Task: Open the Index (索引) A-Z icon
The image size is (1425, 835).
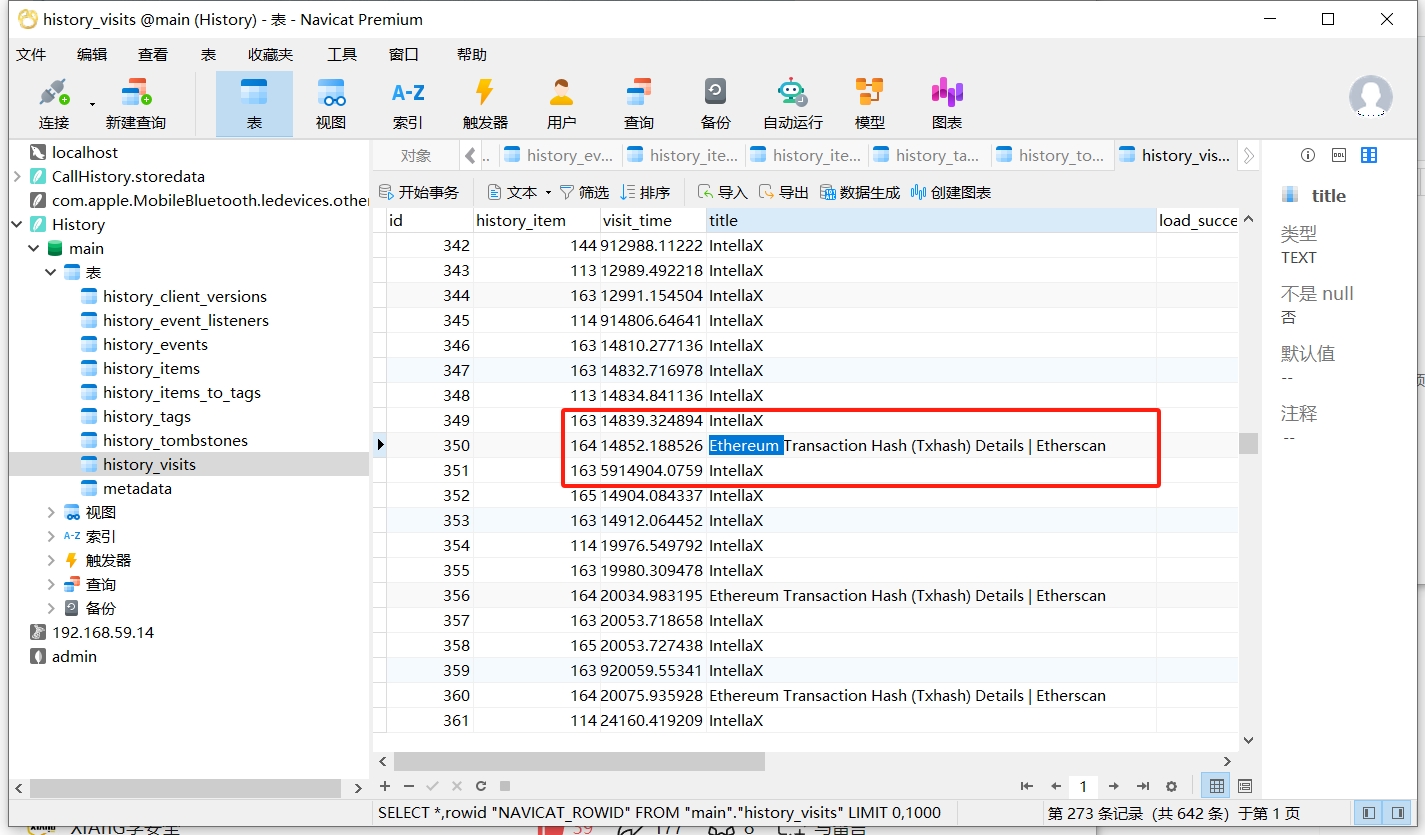Action: tap(408, 104)
